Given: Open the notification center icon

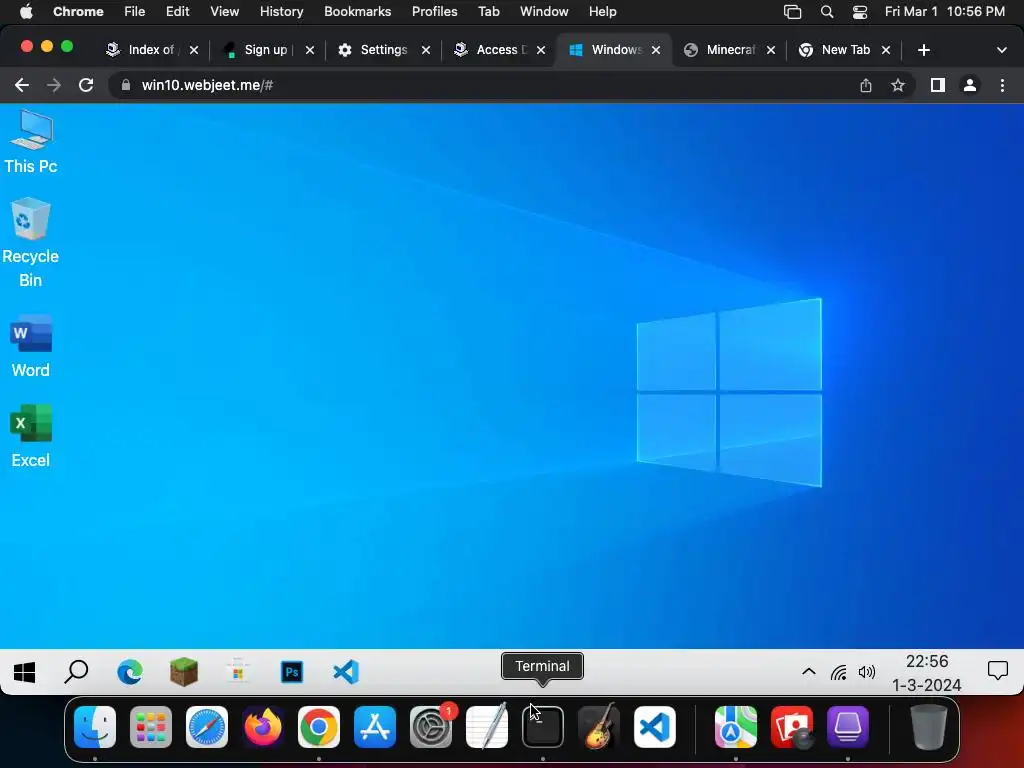Looking at the screenshot, I should 998,671.
